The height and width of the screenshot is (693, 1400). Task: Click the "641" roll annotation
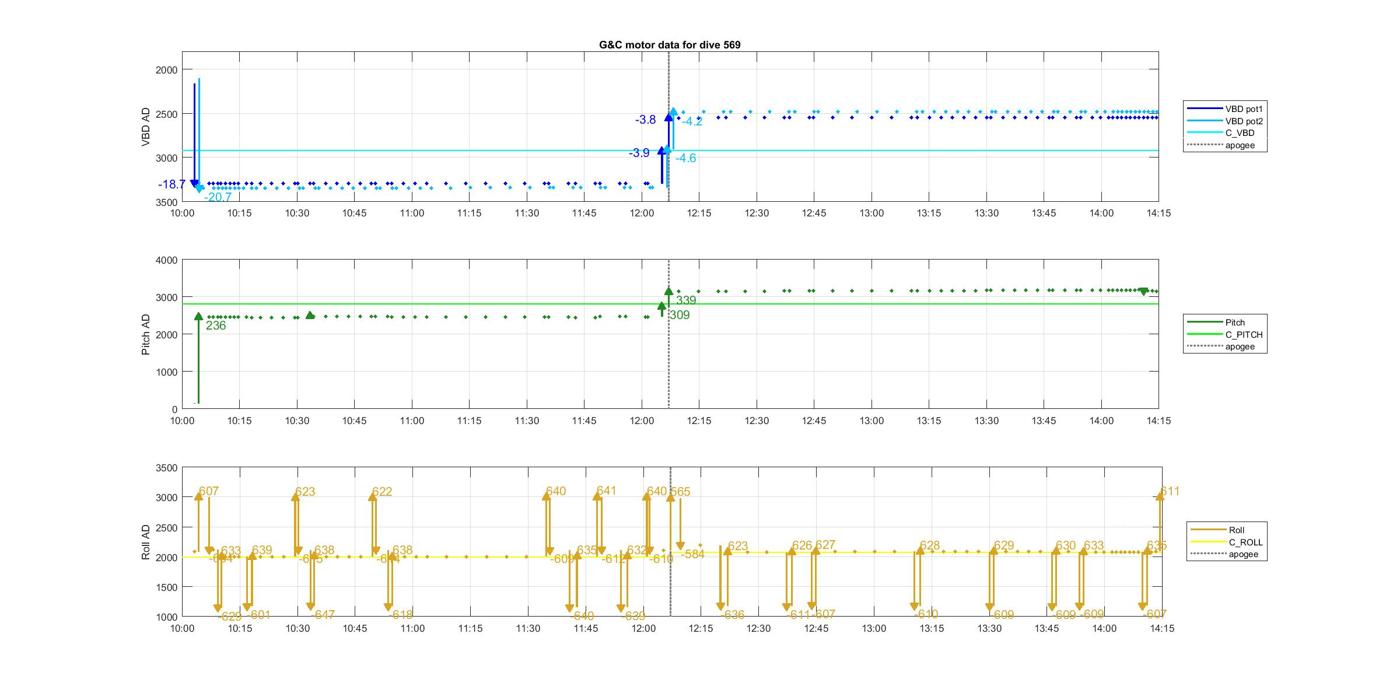click(606, 492)
